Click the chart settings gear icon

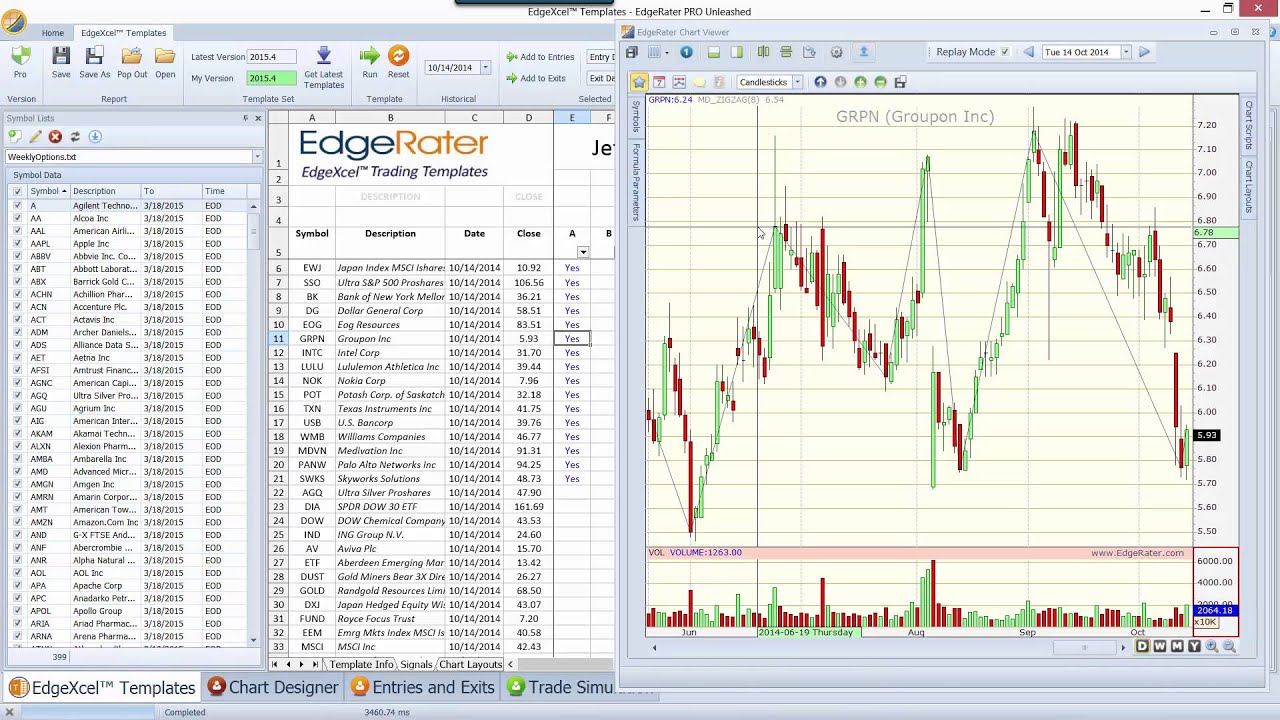pos(836,52)
